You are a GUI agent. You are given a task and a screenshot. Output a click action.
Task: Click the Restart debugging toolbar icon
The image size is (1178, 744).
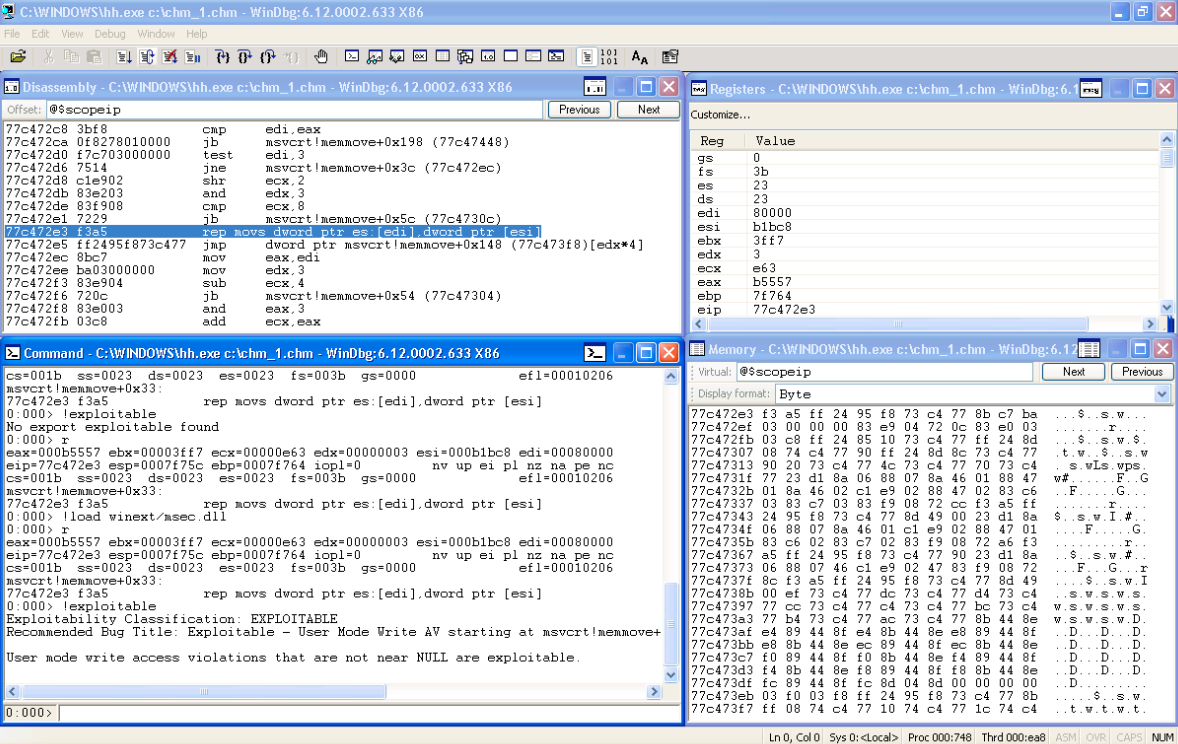147,56
